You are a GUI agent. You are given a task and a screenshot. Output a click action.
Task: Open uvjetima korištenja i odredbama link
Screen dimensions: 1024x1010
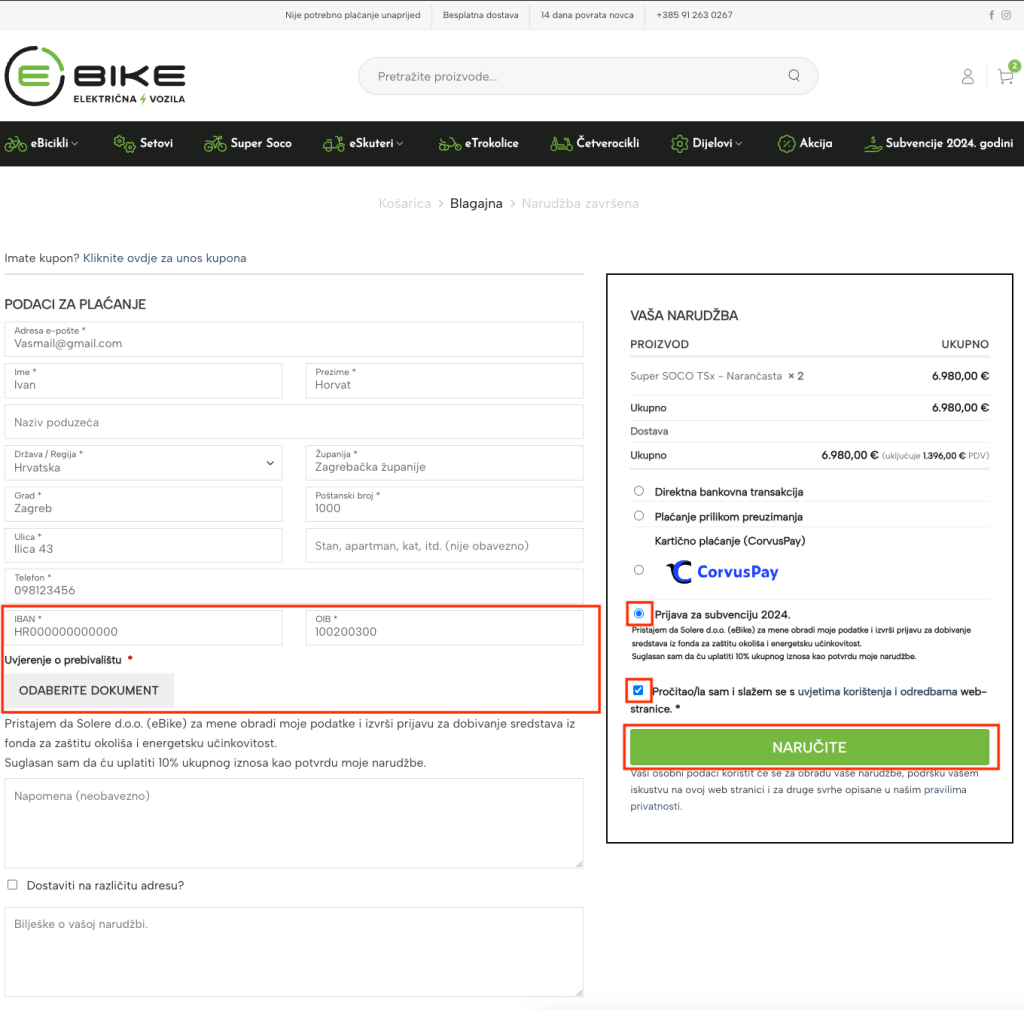point(877,691)
